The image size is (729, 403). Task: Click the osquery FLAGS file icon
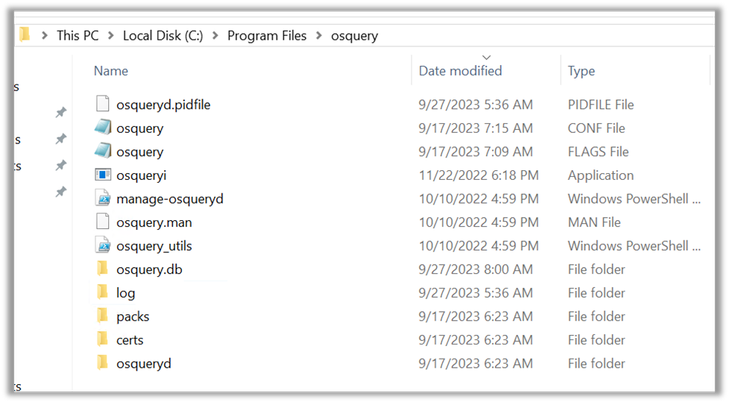[x=103, y=151]
